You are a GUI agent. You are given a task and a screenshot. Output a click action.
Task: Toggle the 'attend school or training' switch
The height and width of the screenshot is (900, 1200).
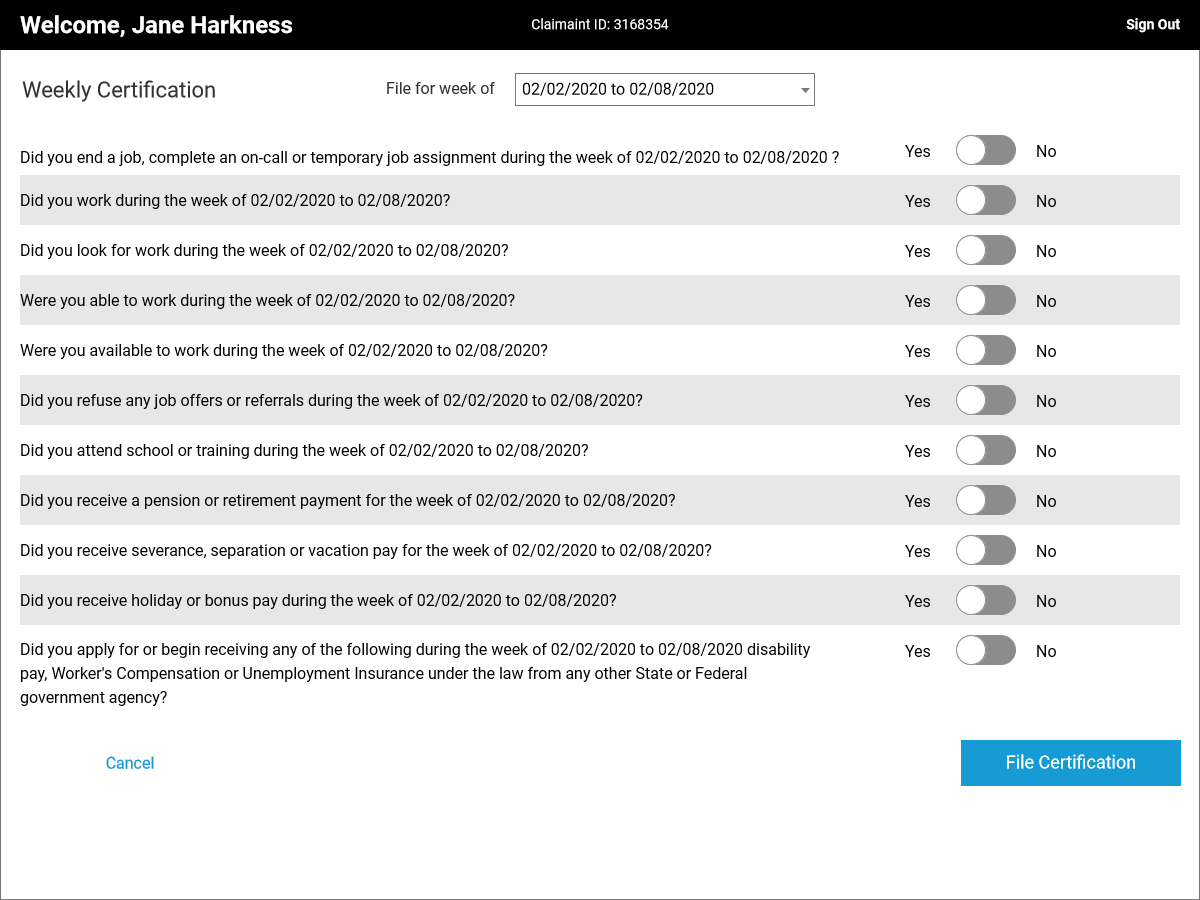coord(985,451)
